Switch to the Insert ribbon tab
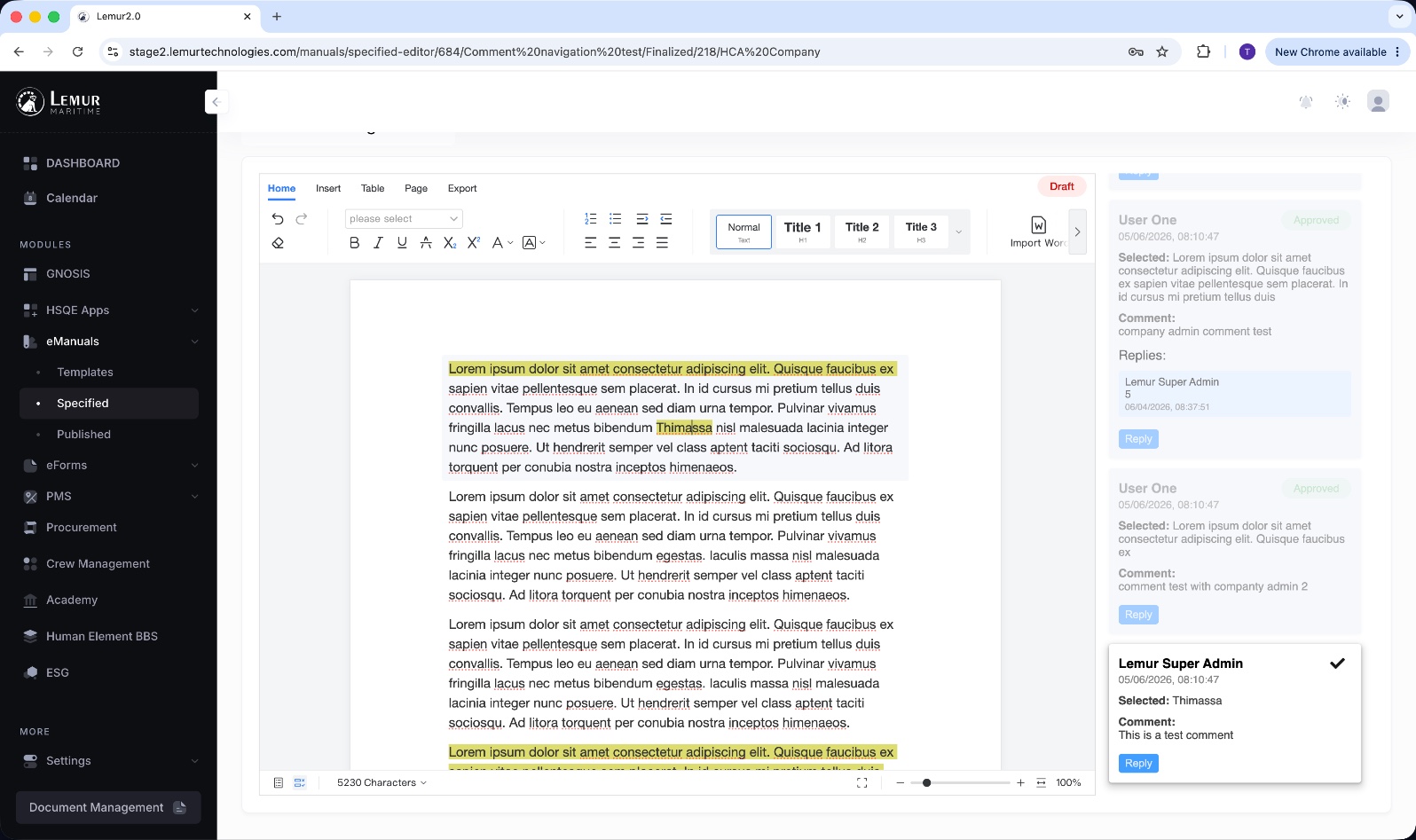This screenshot has height=840, width=1416. [x=328, y=188]
